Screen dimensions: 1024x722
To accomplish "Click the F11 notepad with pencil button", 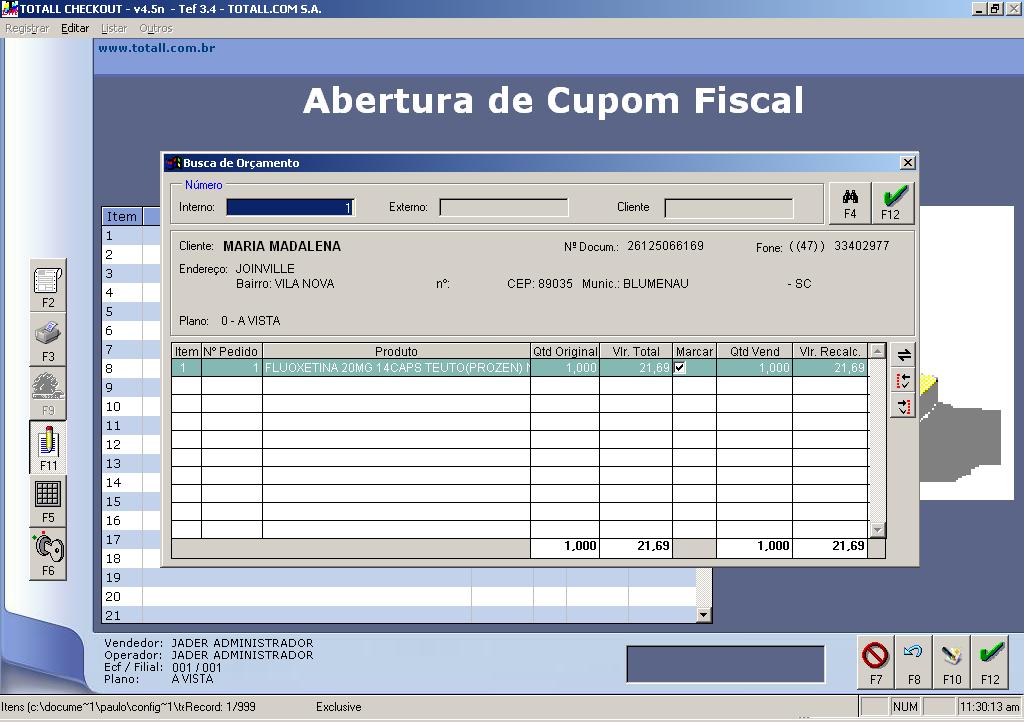I will click(x=48, y=447).
